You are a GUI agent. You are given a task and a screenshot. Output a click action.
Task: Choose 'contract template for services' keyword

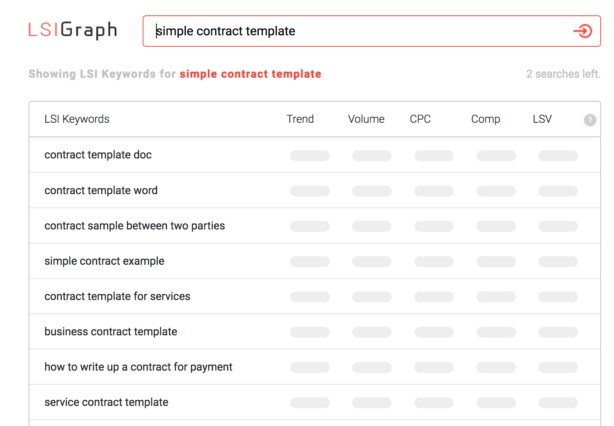(117, 296)
